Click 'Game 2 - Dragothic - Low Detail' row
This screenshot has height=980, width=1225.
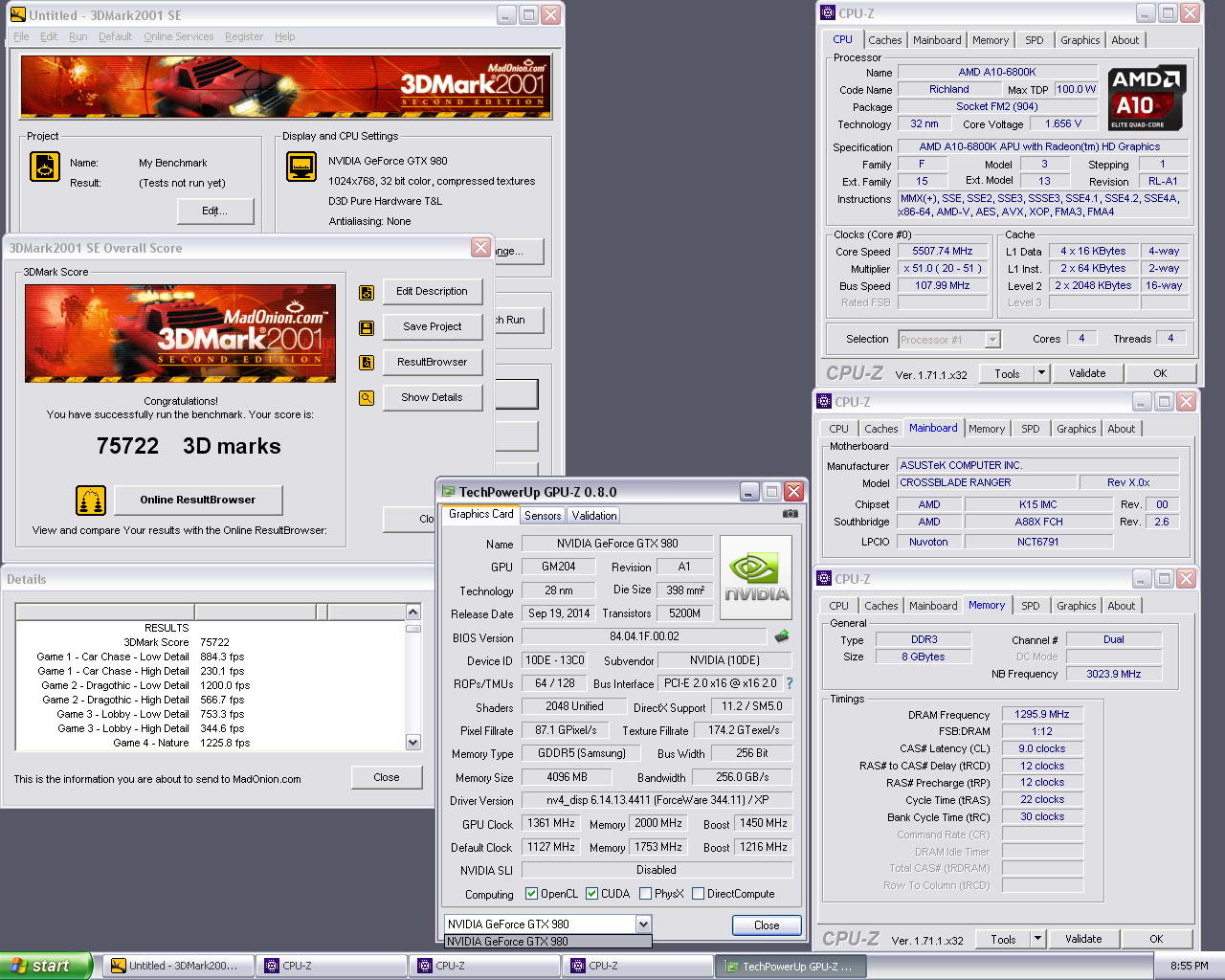(x=145, y=685)
